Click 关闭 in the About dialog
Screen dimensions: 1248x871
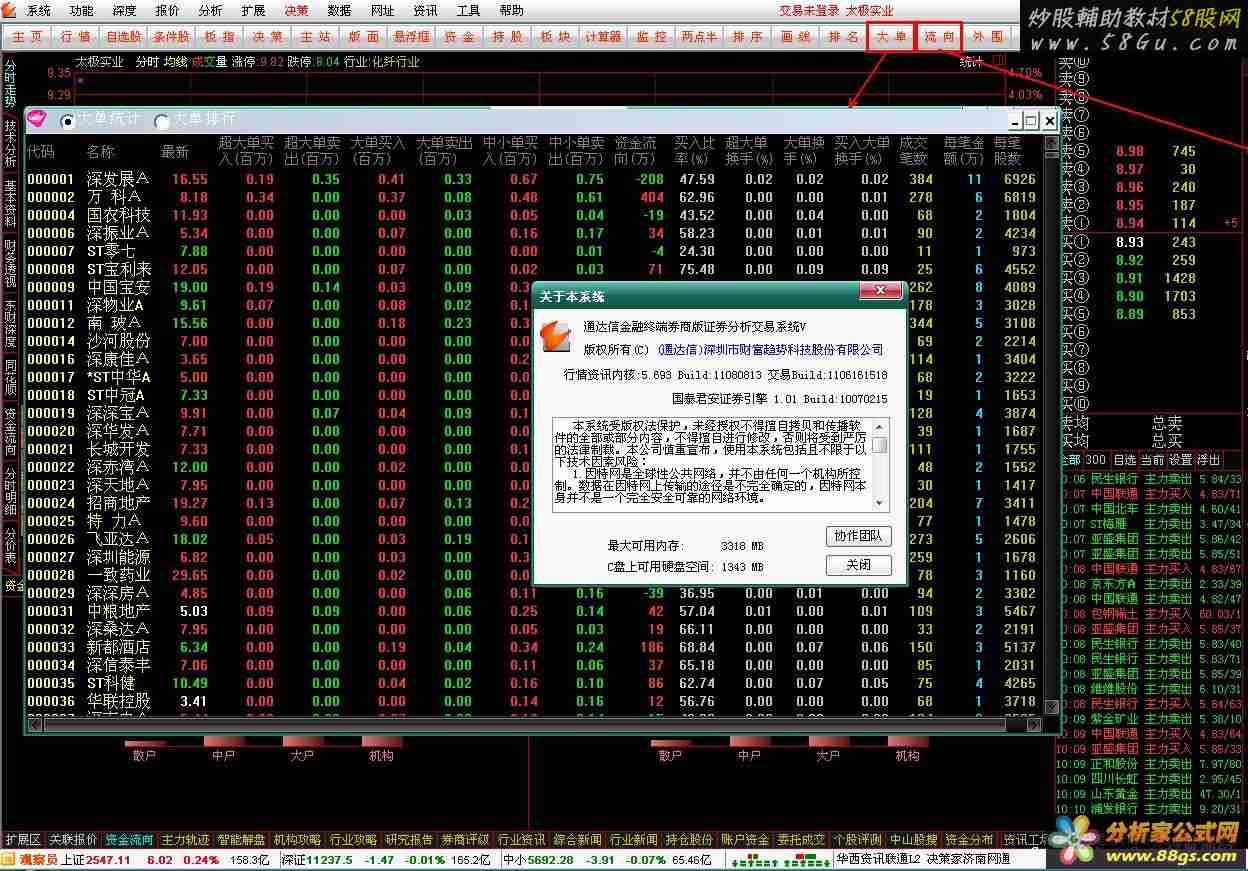point(858,565)
